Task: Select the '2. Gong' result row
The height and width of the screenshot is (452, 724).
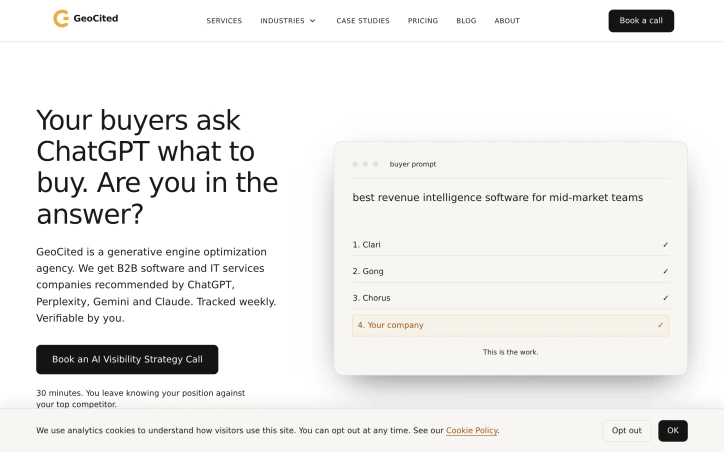Action: (x=510, y=271)
